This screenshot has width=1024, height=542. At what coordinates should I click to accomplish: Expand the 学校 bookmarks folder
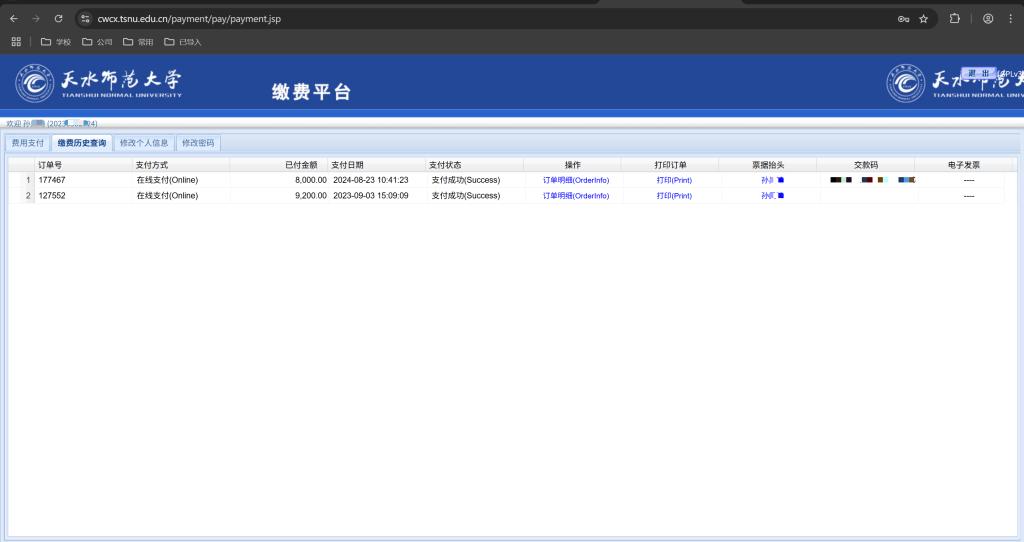56,42
